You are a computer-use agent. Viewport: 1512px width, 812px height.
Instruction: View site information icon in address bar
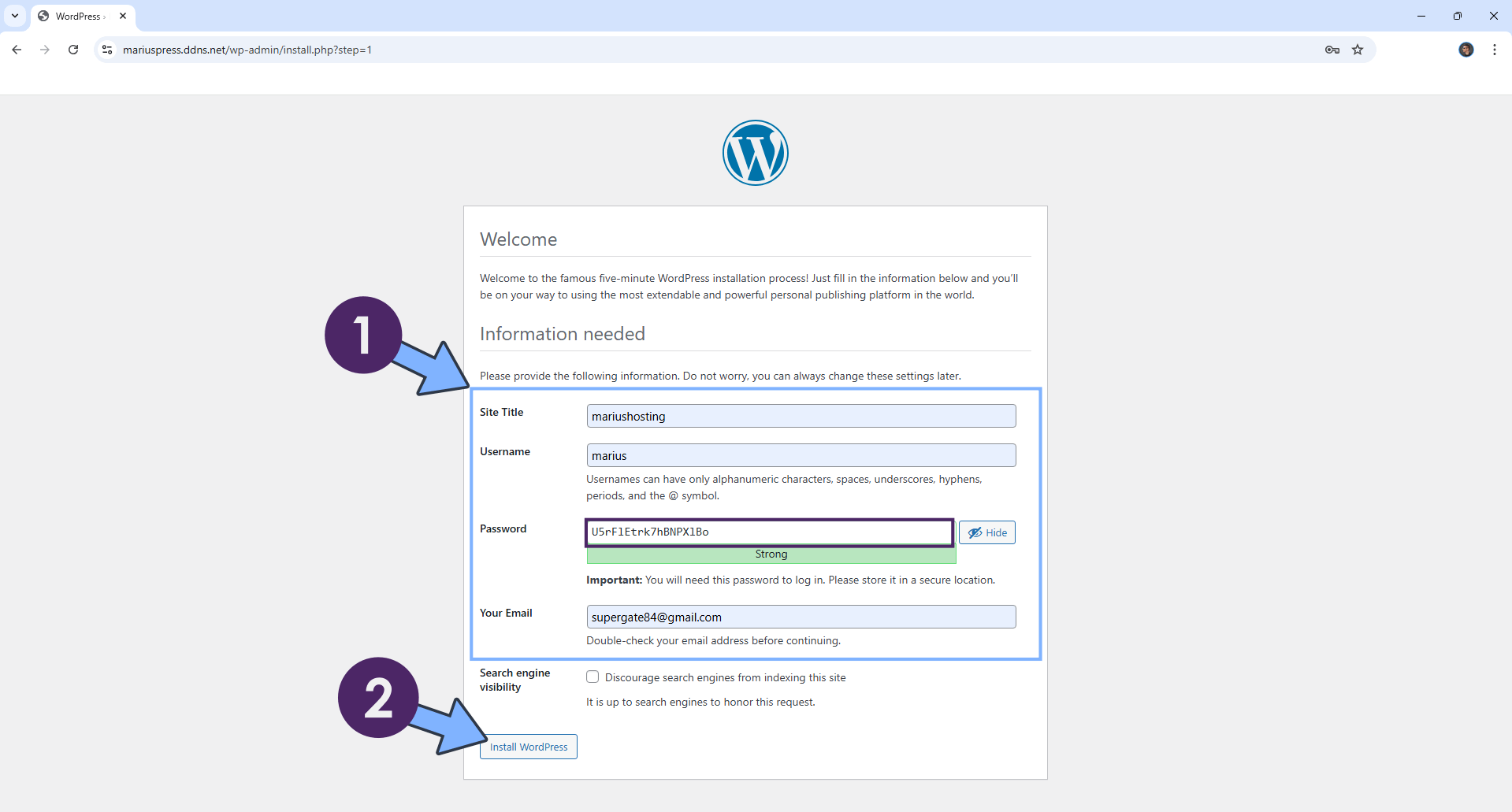[x=108, y=50]
